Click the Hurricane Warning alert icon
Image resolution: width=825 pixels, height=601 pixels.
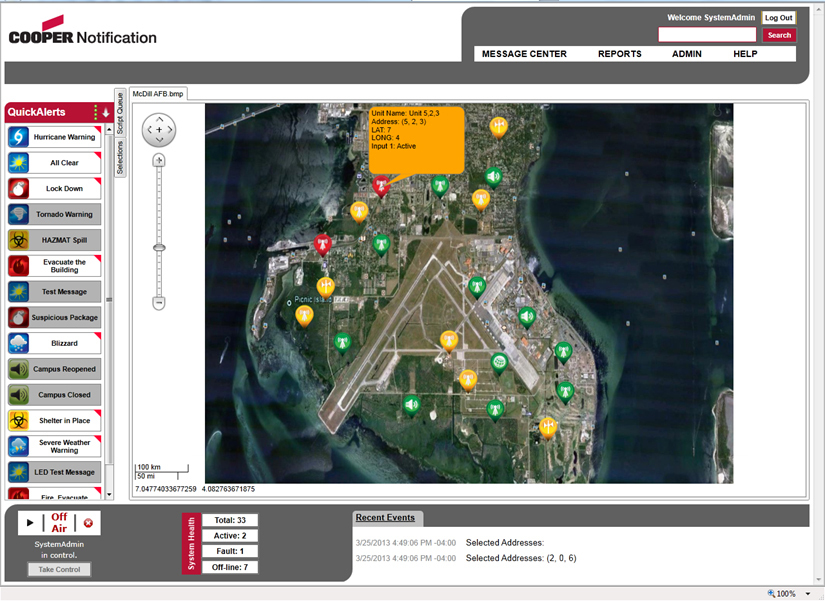coord(18,137)
